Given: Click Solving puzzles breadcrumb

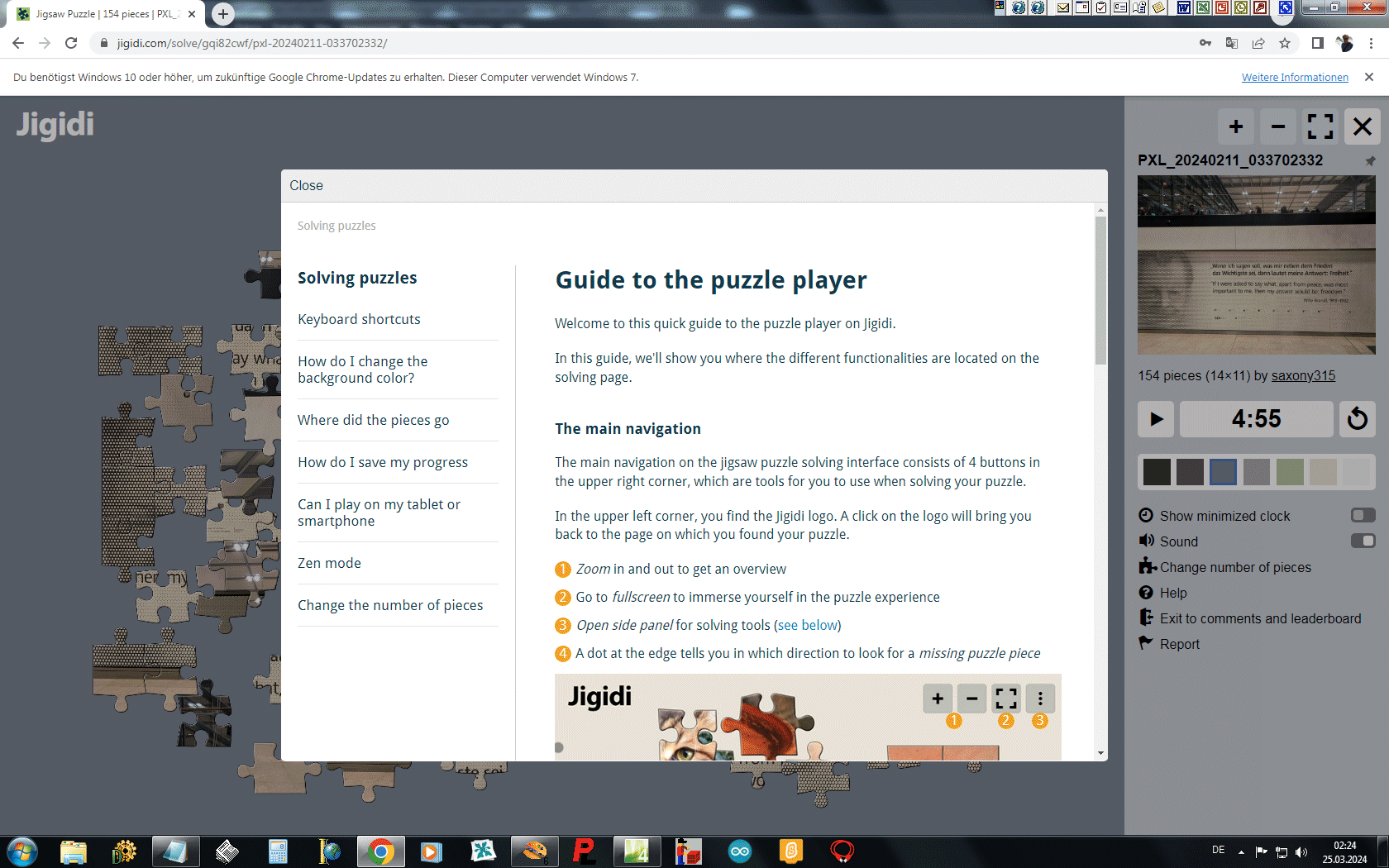Looking at the screenshot, I should point(337,226).
